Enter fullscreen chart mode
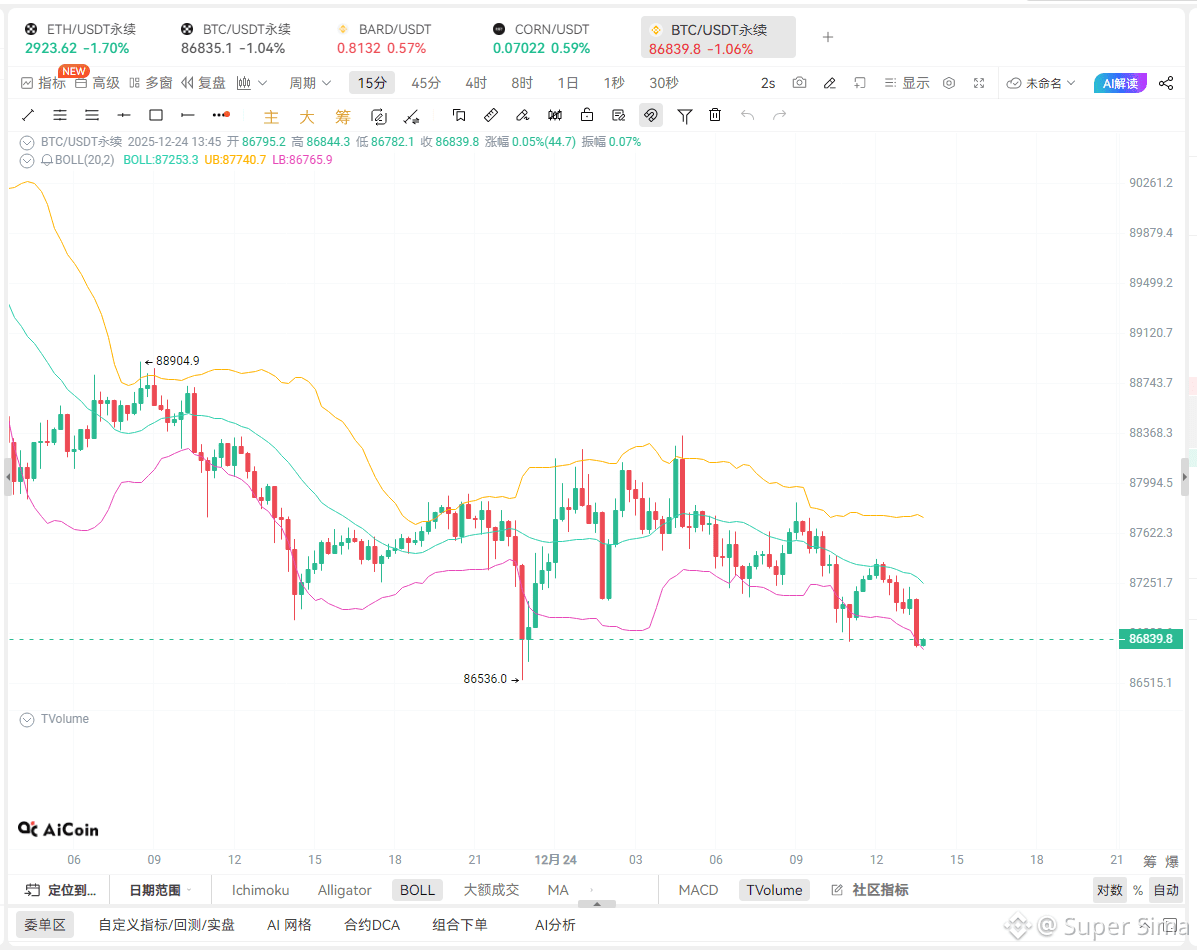This screenshot has width=1197, height=951. coord(979,82)
